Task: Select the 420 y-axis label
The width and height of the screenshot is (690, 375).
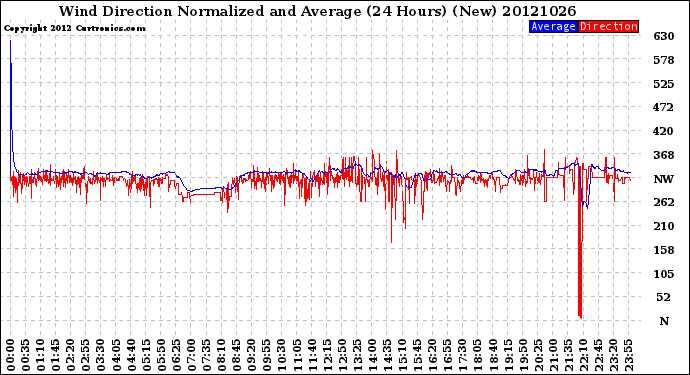Action: coord(664,131)
